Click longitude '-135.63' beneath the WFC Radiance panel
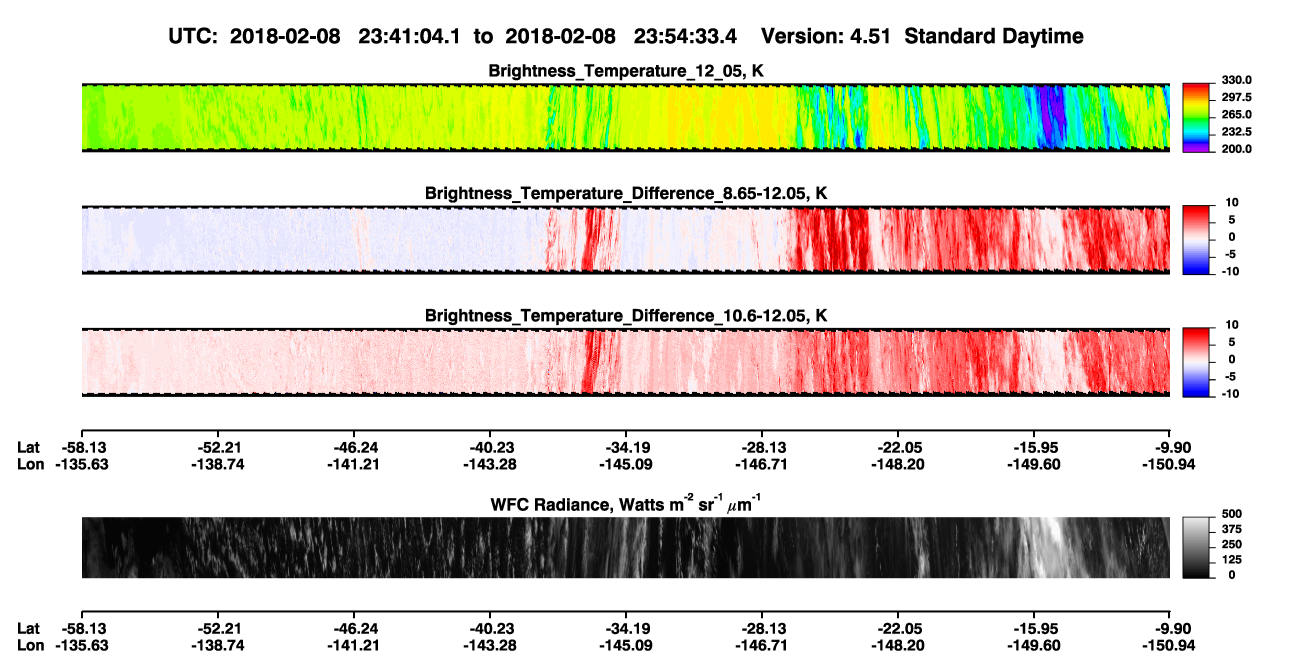The image size is (1300, 667). [x=82, y=646]
